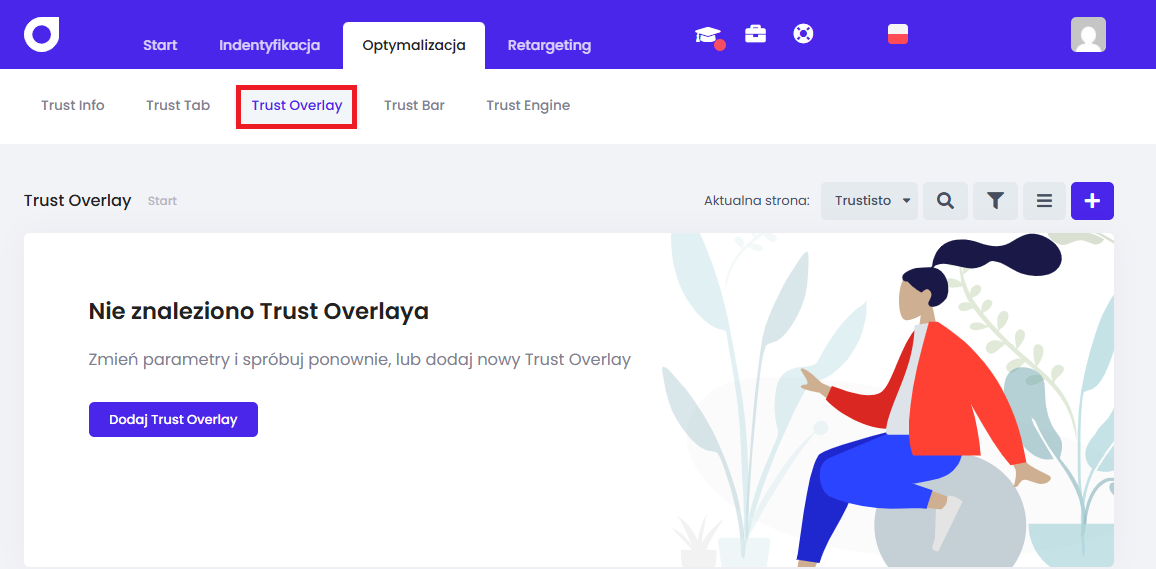Select Trust Tab in submenu

(x=178, y=105)
